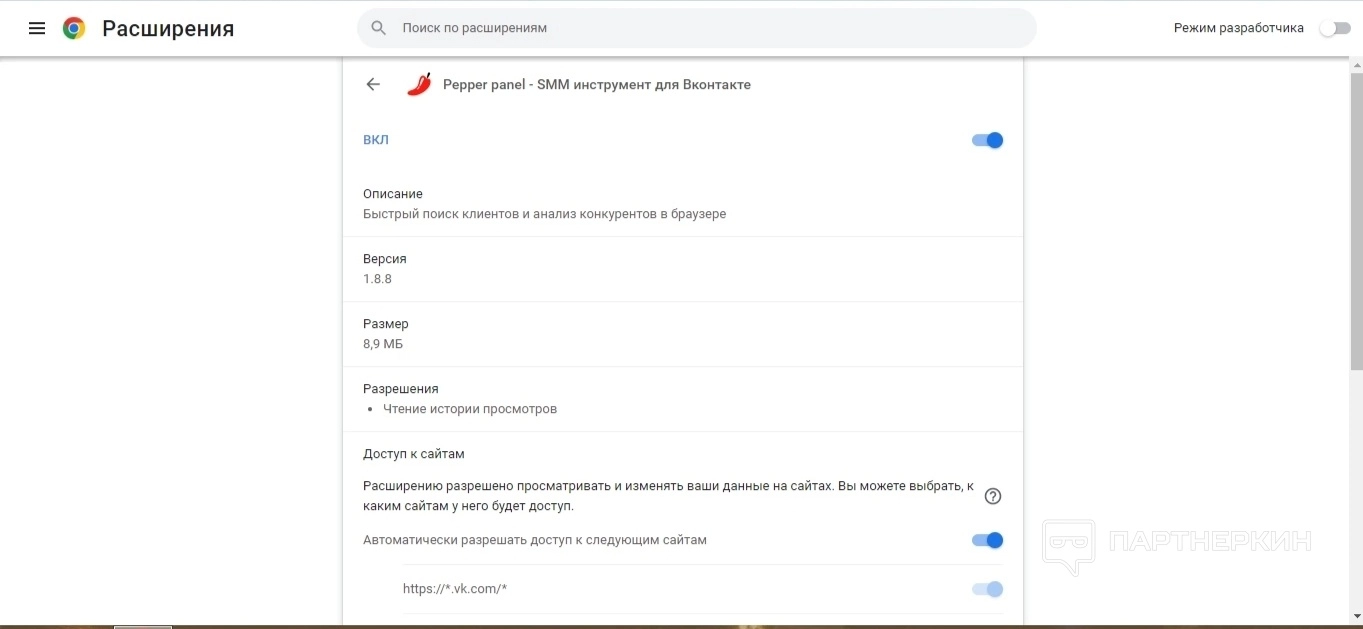Toggle automatic site access permission

point(987,540)
